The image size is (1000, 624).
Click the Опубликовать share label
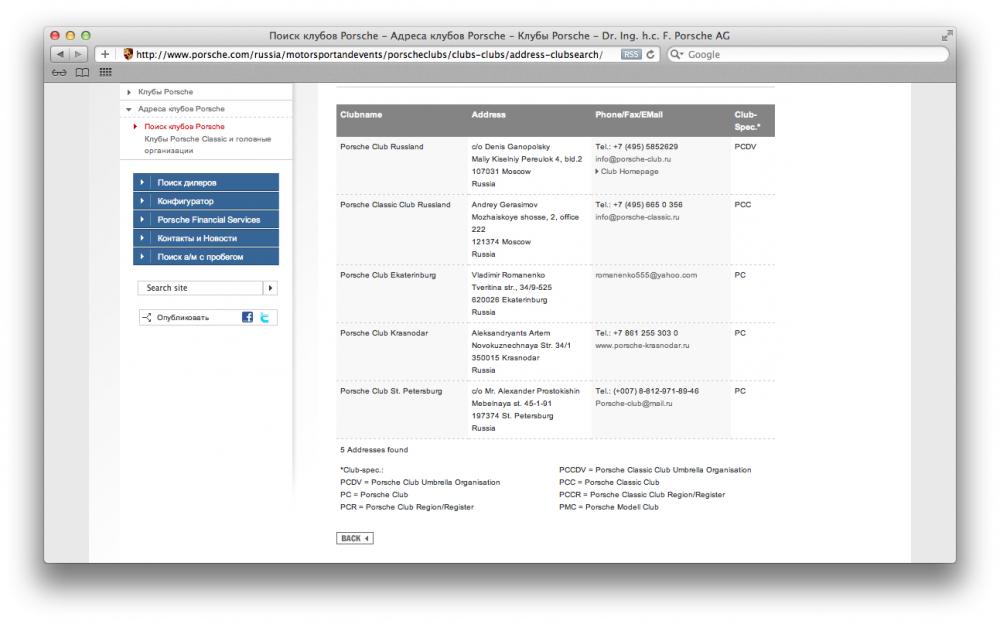pyautogui.click(x=182, y=317)
